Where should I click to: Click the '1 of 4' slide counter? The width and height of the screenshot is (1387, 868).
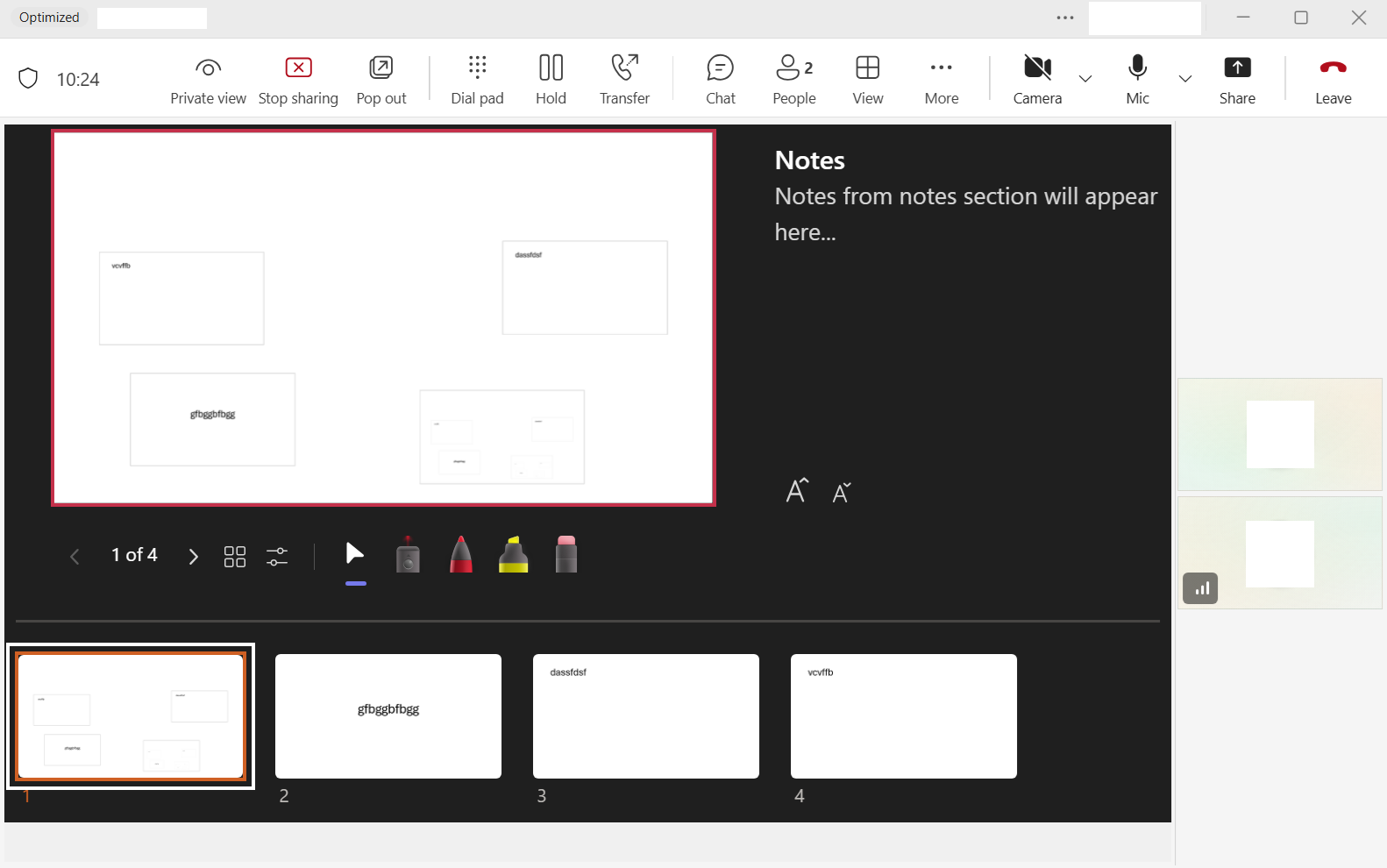(134, 555)
